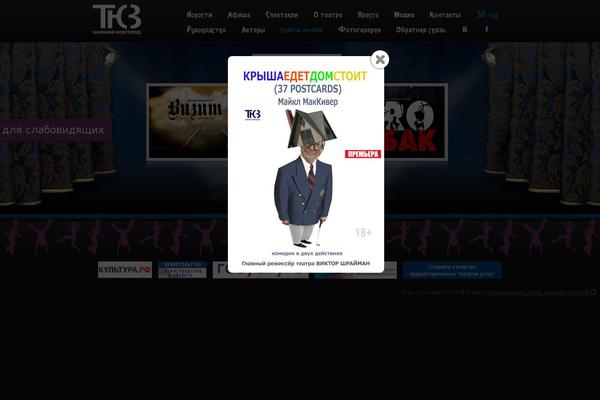Screen dimensions: 600x400
Task: Click the Крыша едет дом стоит poster
Action: pyautogui.click(x=306, y=165)
